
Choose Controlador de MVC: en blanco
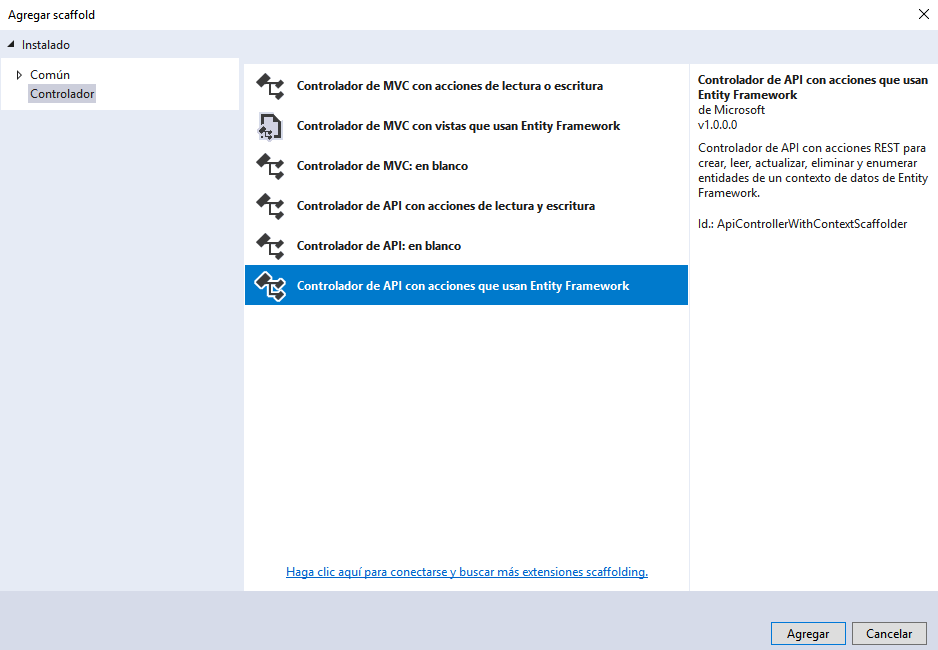pyautogui.click(x=466, y=166)
